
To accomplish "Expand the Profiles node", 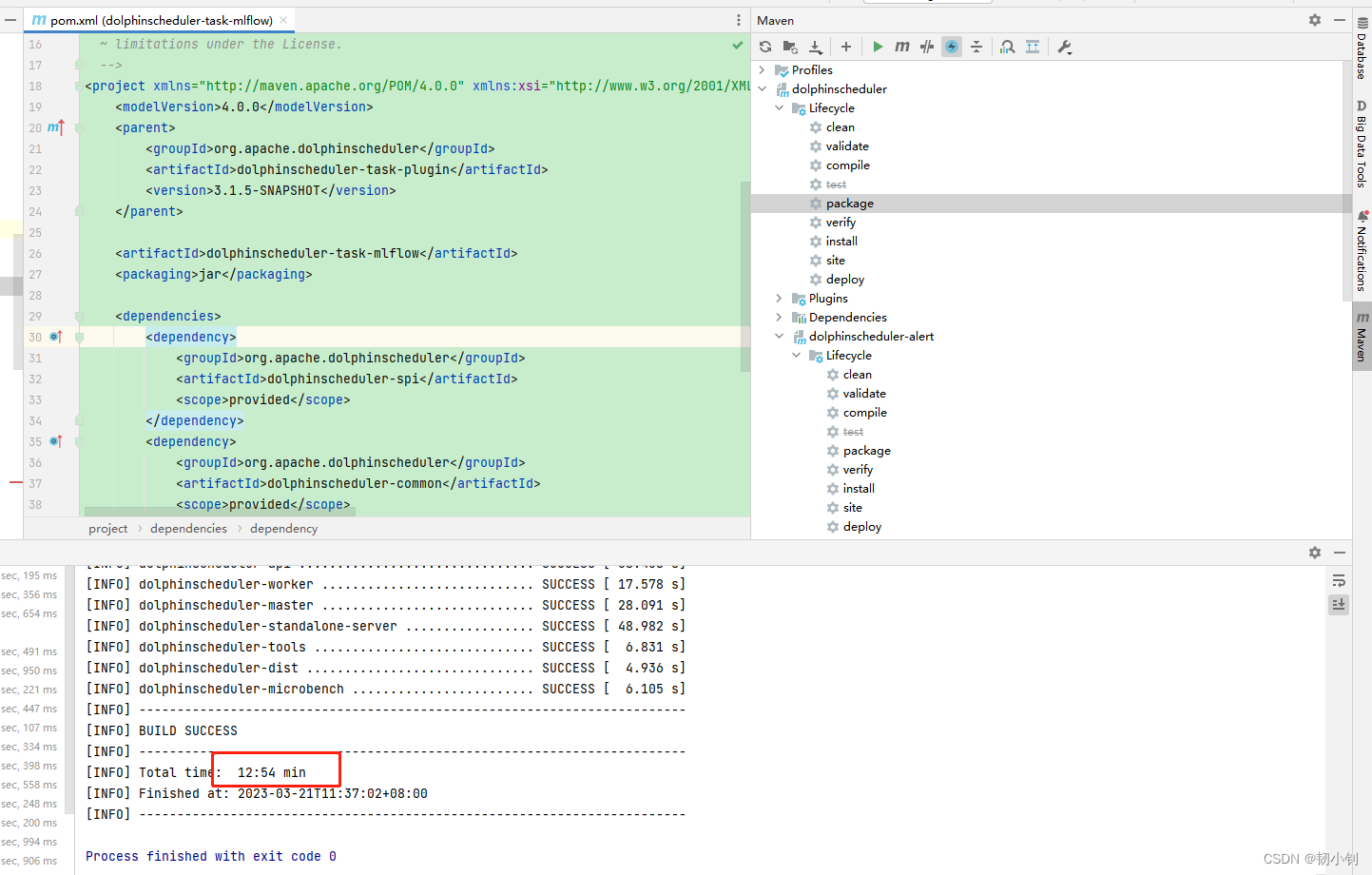I will coord(762,69).
